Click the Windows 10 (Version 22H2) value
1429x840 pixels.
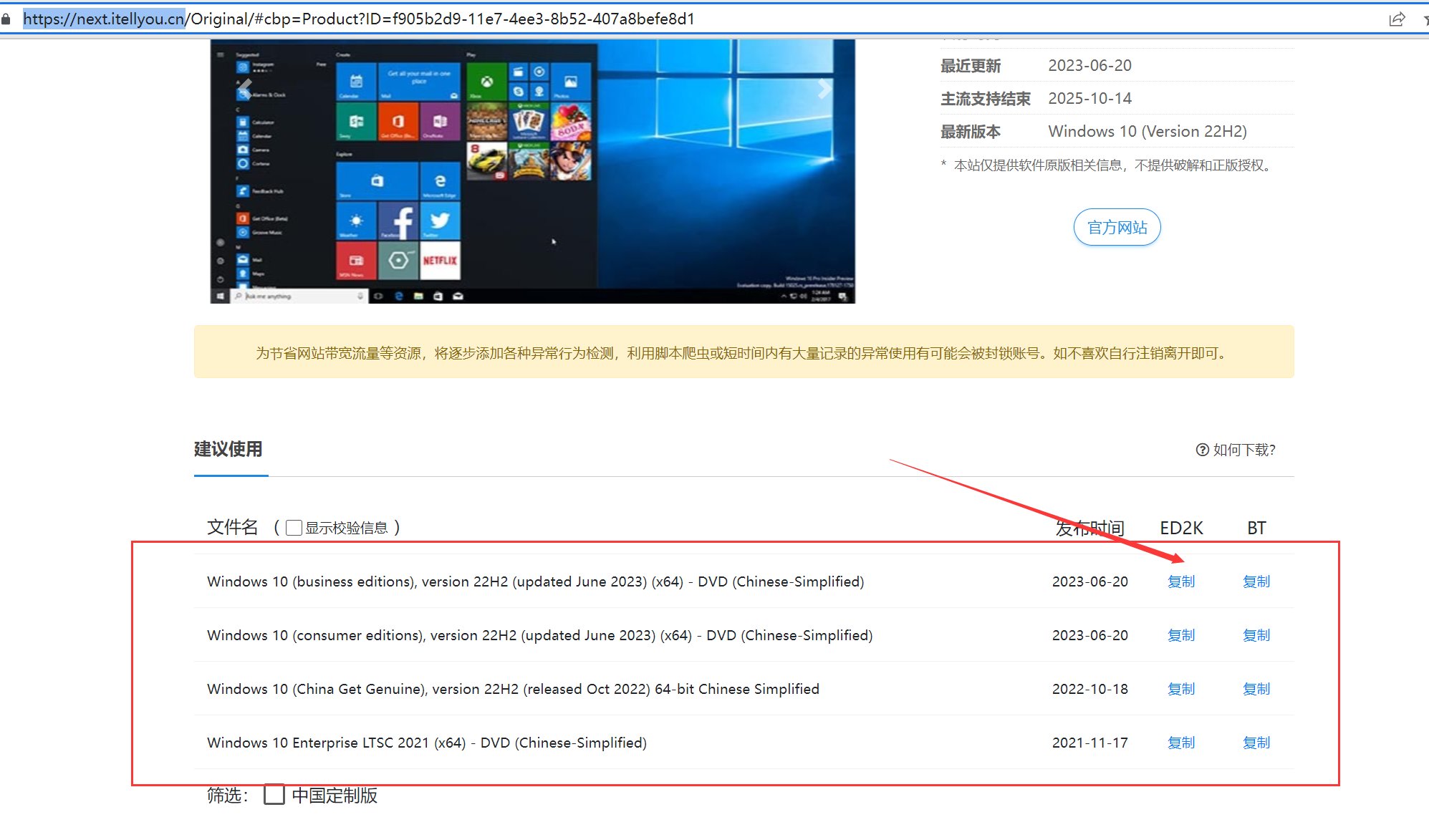click(1147, 132)
